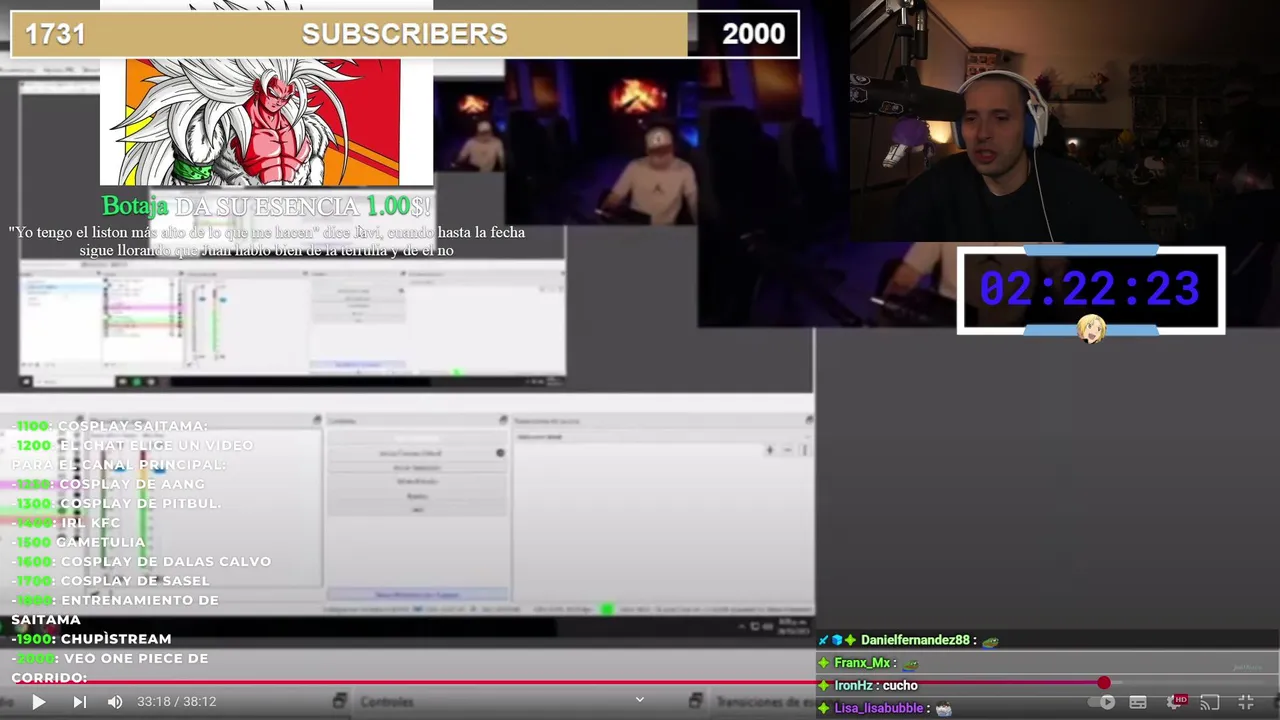Skip to the next video
The height and width of the screenshot is (720, 1280).
point(79,702)
